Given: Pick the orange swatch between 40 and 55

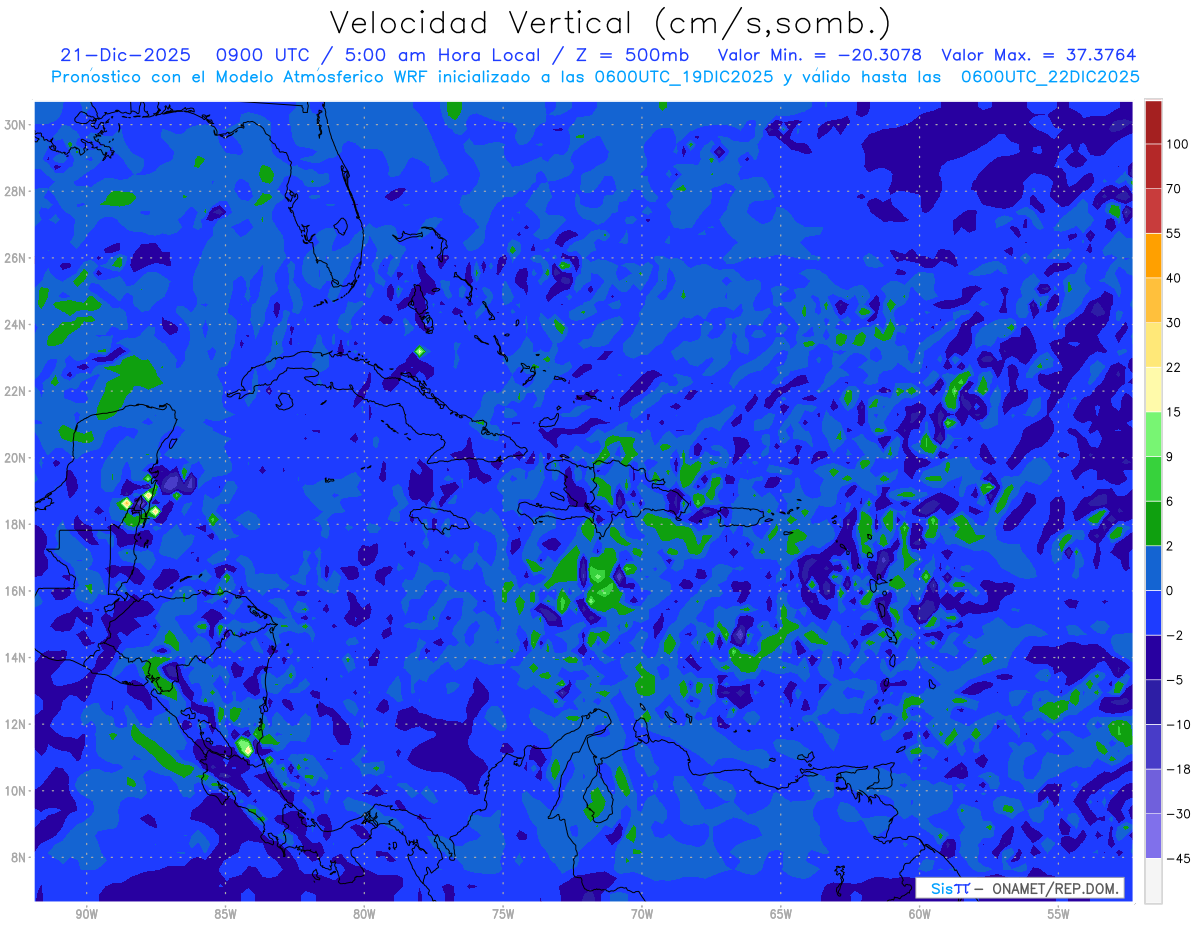Looking at the screenshot, I should pos(1153,255).
